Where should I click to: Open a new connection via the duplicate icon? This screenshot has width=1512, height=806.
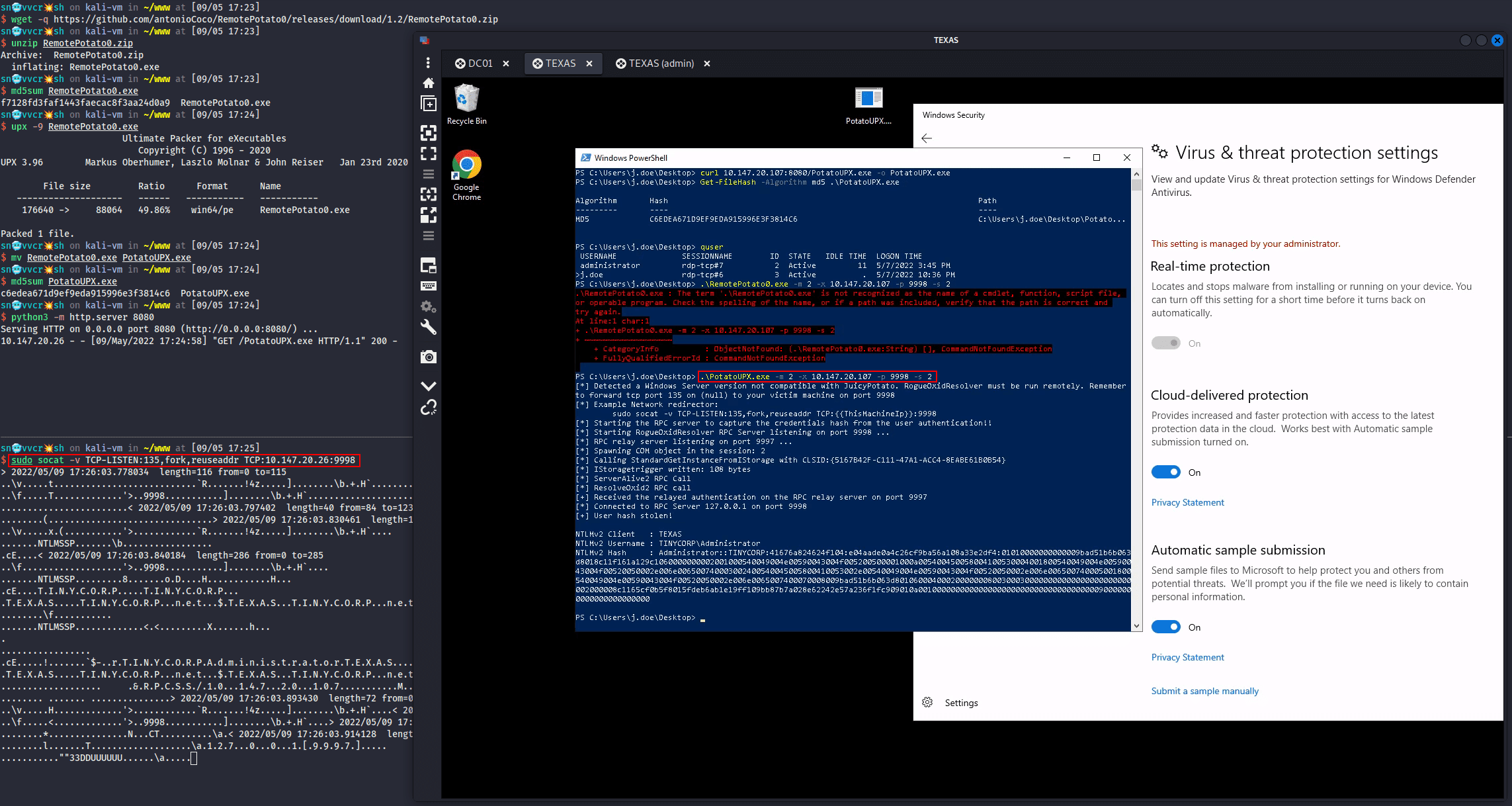429,103
